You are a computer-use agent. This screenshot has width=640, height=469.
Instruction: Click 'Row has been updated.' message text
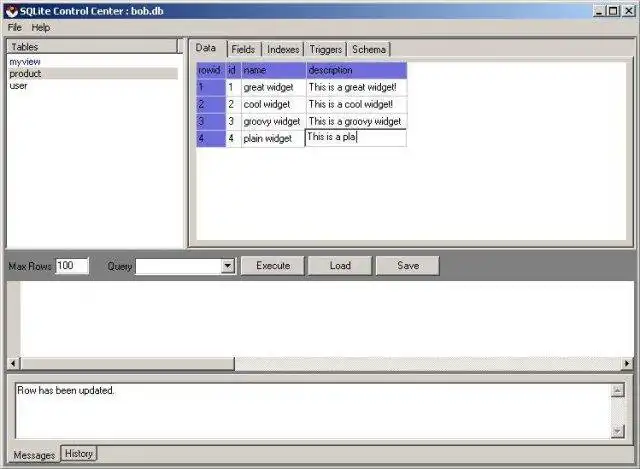click(x=66, y=391)
